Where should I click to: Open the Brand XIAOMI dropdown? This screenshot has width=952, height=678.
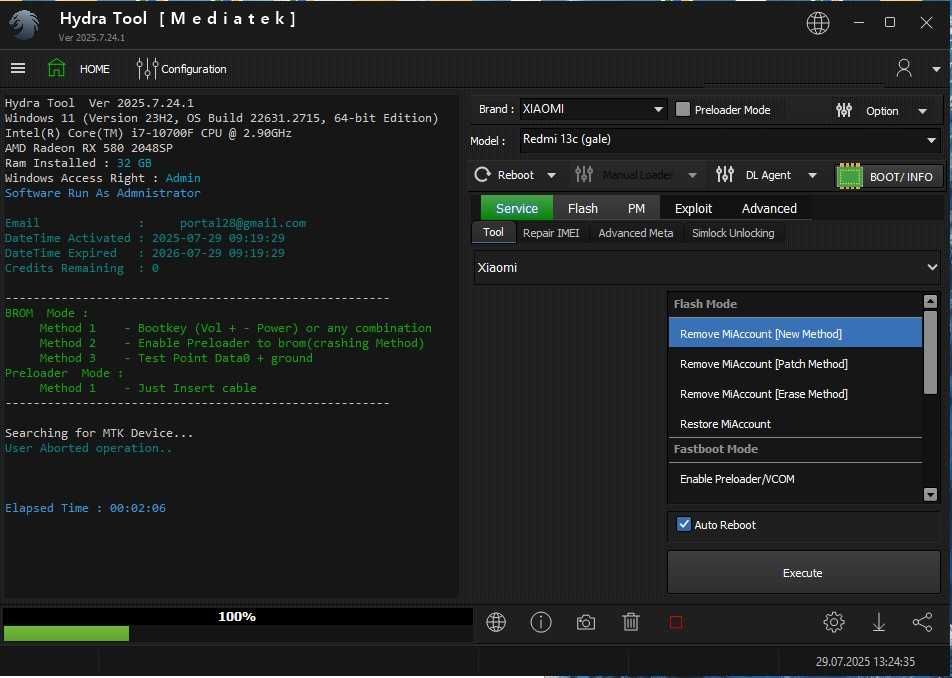click(x=593, y=109)
